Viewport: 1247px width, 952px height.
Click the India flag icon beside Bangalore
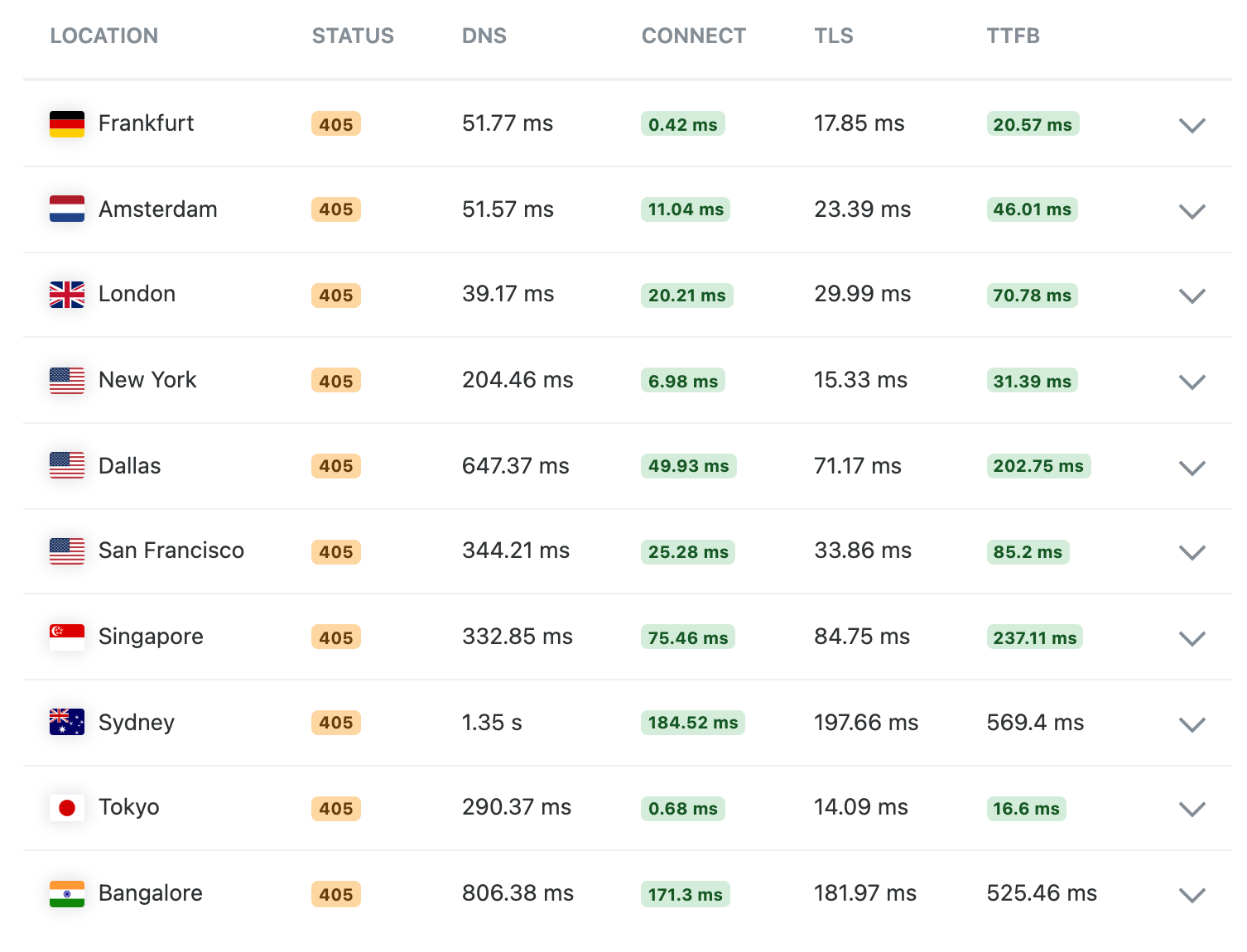(x=66, y=894)
